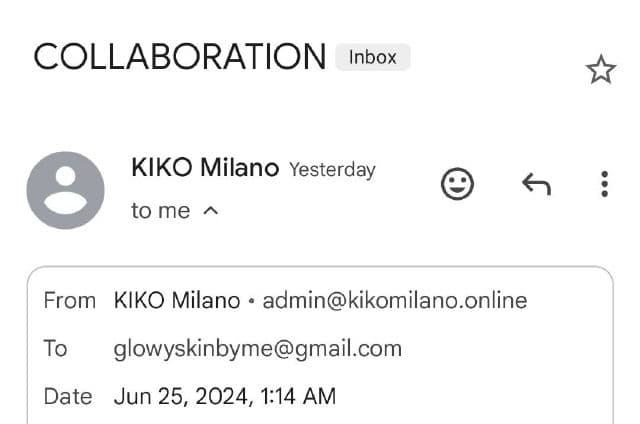This screenshot has width=640, height=424.
Task: Tap the "Date" field label
Action: [x=68, y=396]
